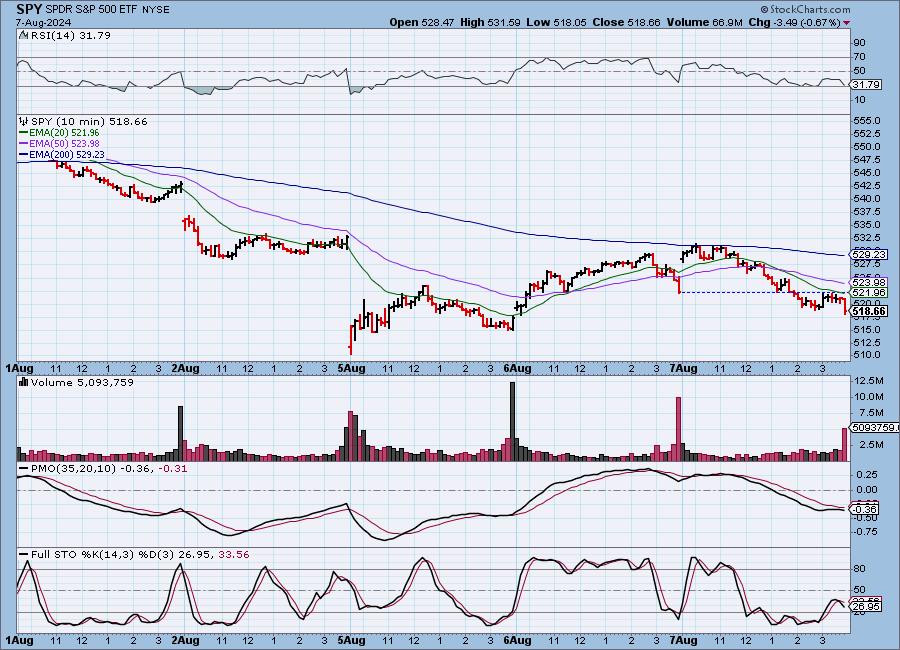Click the 10 level on RSI axis
Viewport: 900px width, 650px height.
tap(860, 100)
